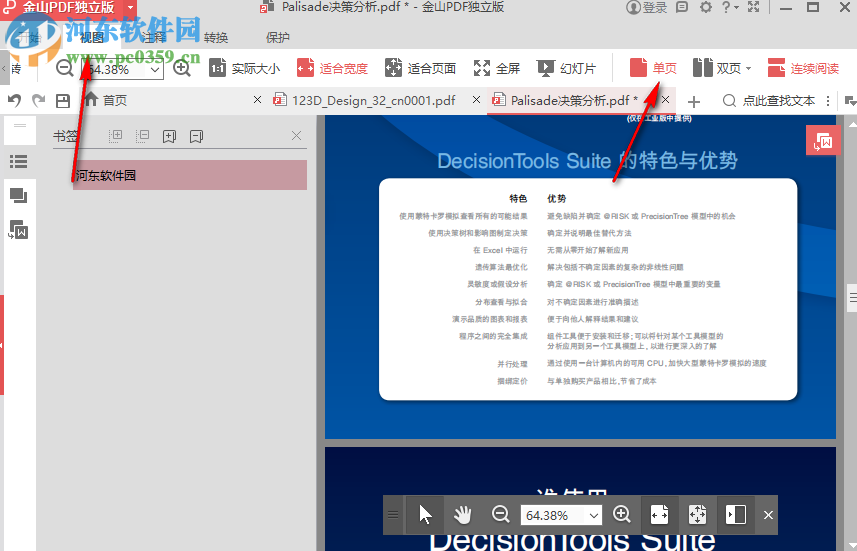
Task: Close the 首页 tab
Action: 257,99
